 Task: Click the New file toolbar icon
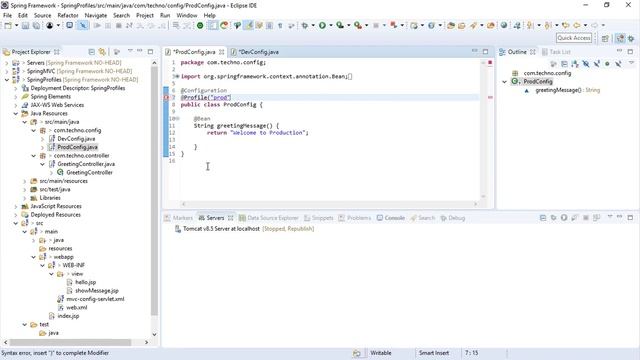pyautogui.click(x=8, y=25)
